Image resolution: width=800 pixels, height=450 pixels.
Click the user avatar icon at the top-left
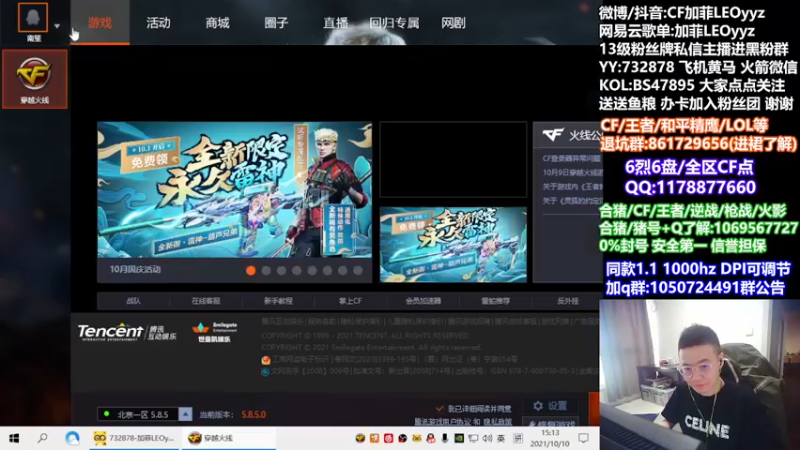[x=33, y=17]
